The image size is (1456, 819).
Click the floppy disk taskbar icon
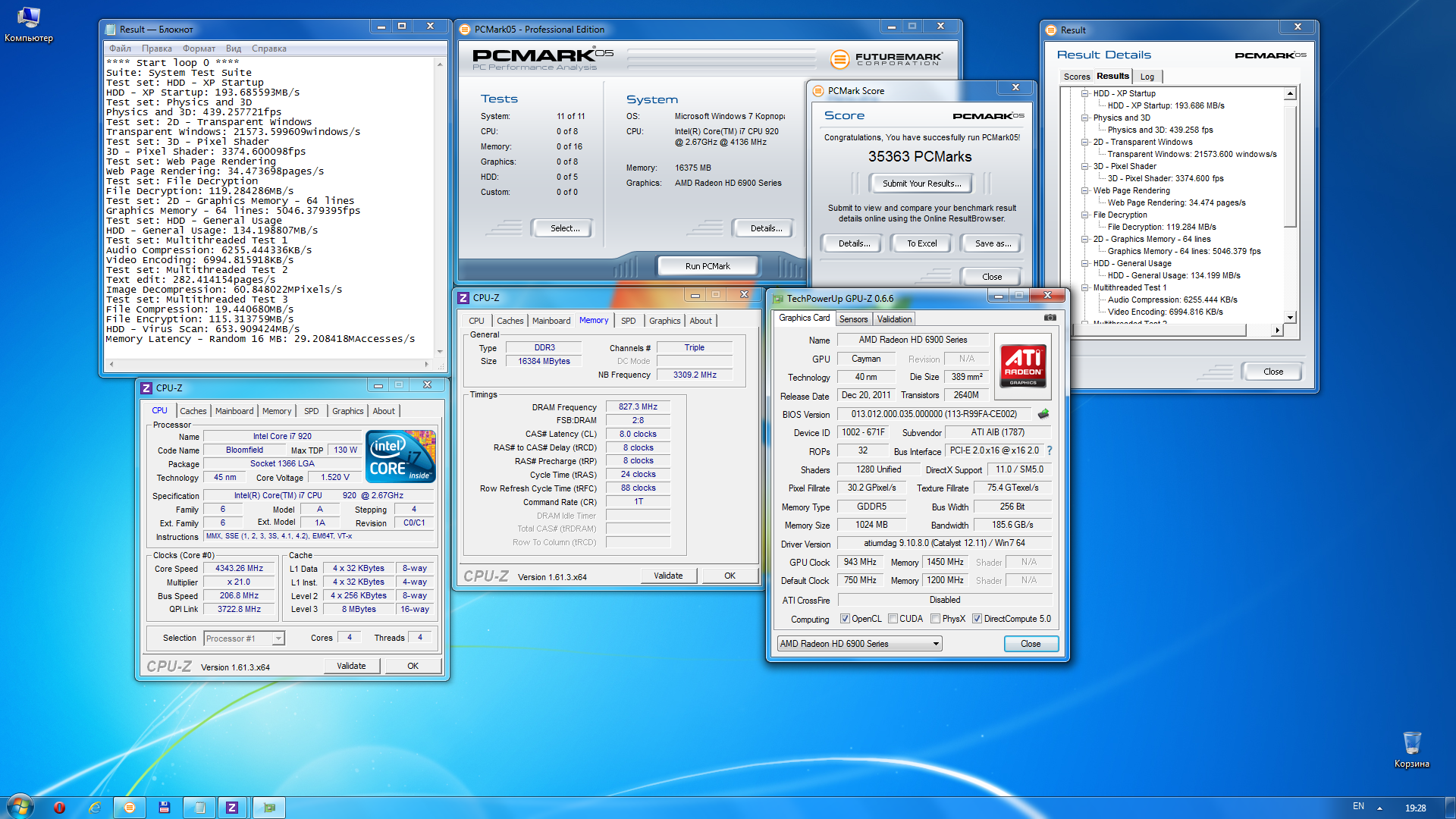[164, 808]
